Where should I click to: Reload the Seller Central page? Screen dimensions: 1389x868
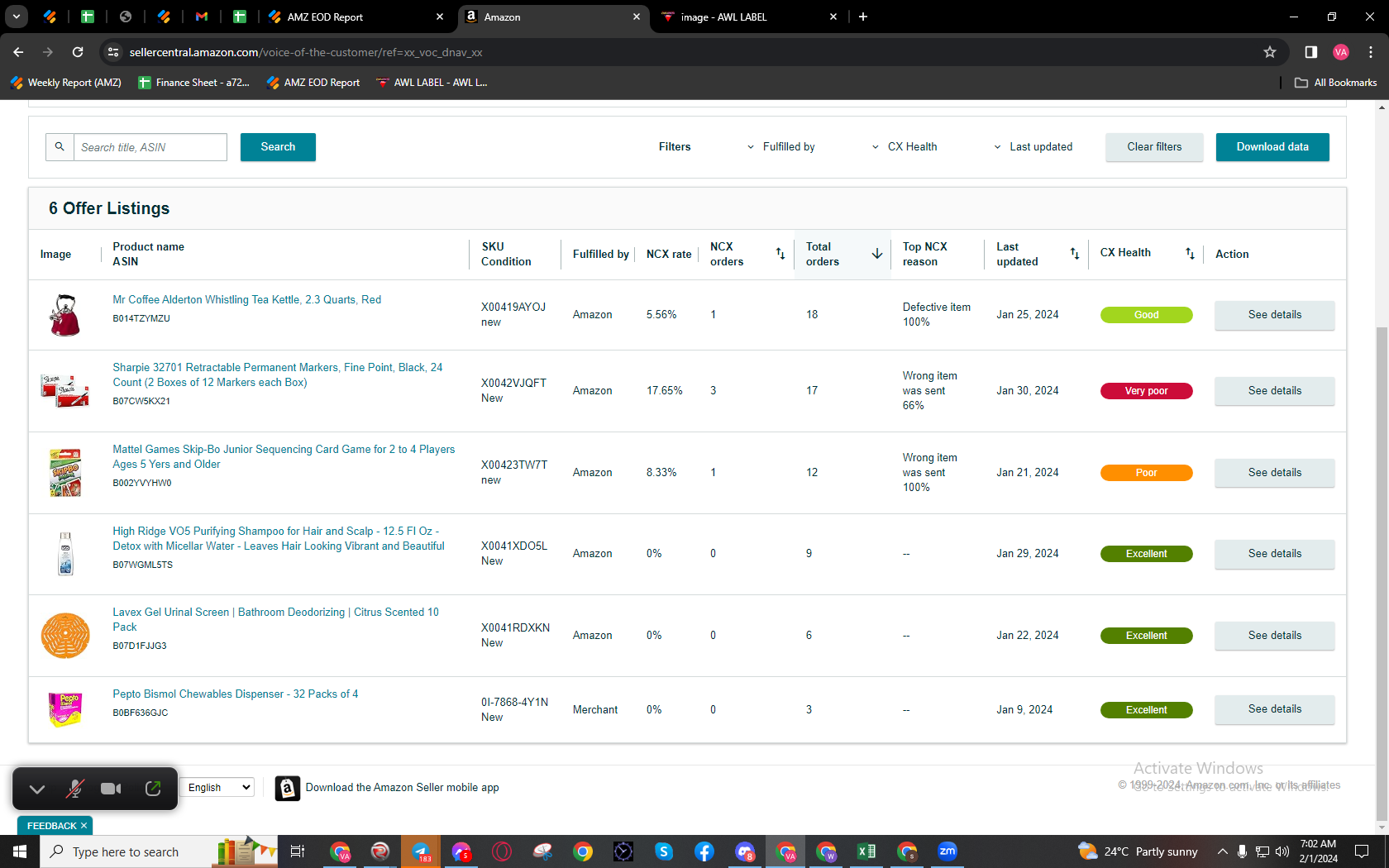[x=78, y=52]
